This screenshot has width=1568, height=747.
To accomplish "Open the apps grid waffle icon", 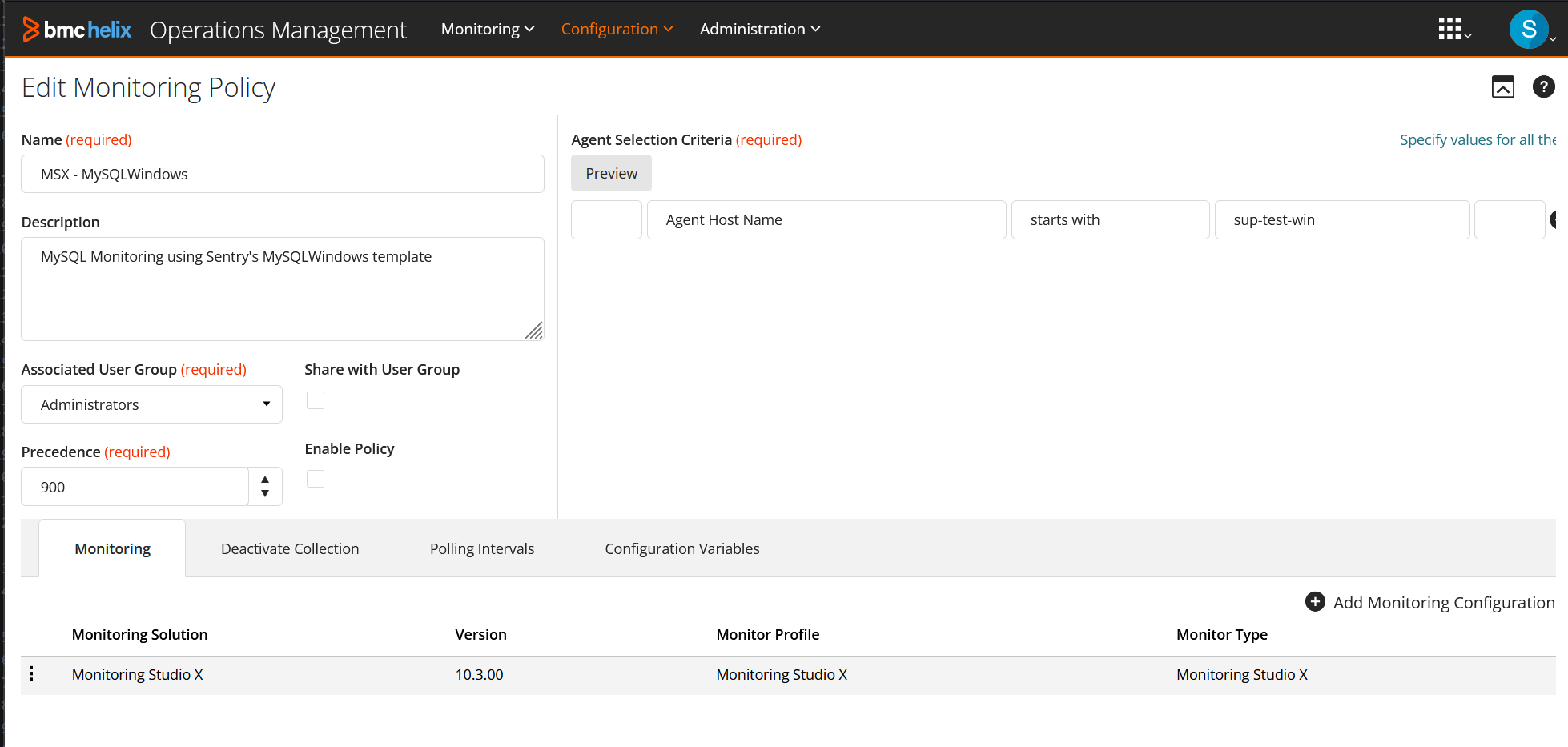I will point(1451,29).
